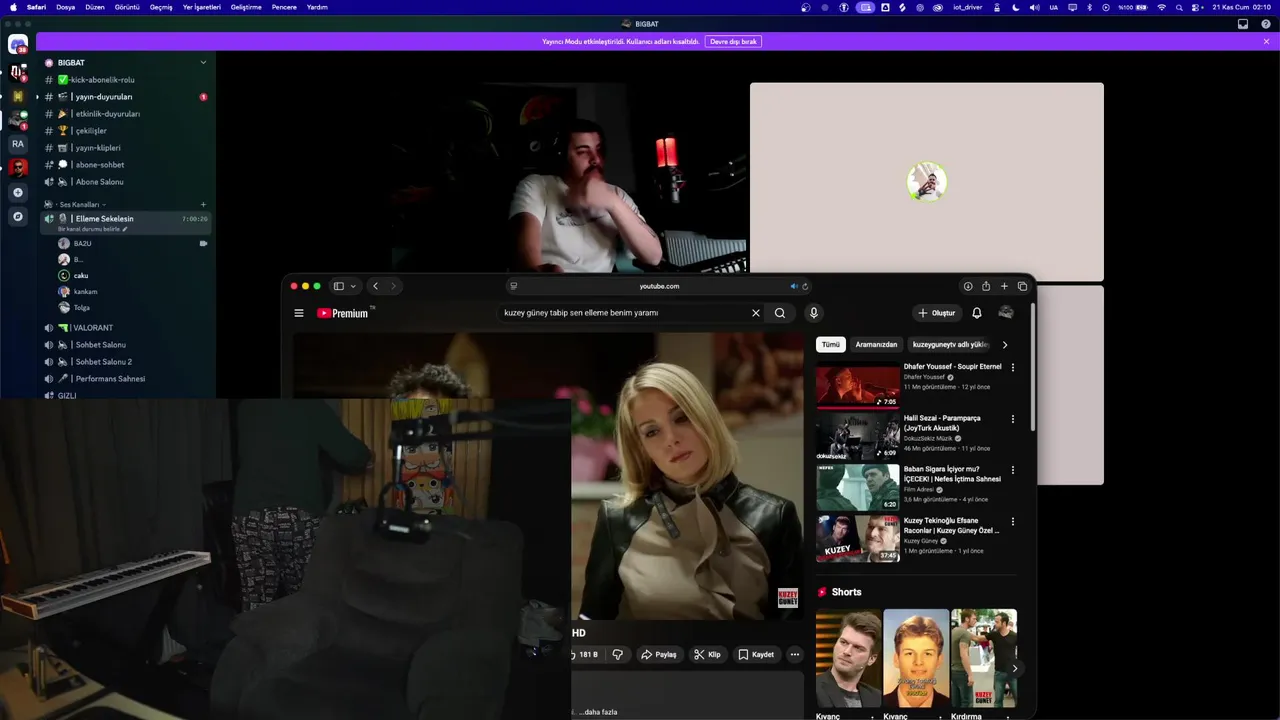Click the create channel plus next to Ses Kanalları

click(x=203, y=204)
